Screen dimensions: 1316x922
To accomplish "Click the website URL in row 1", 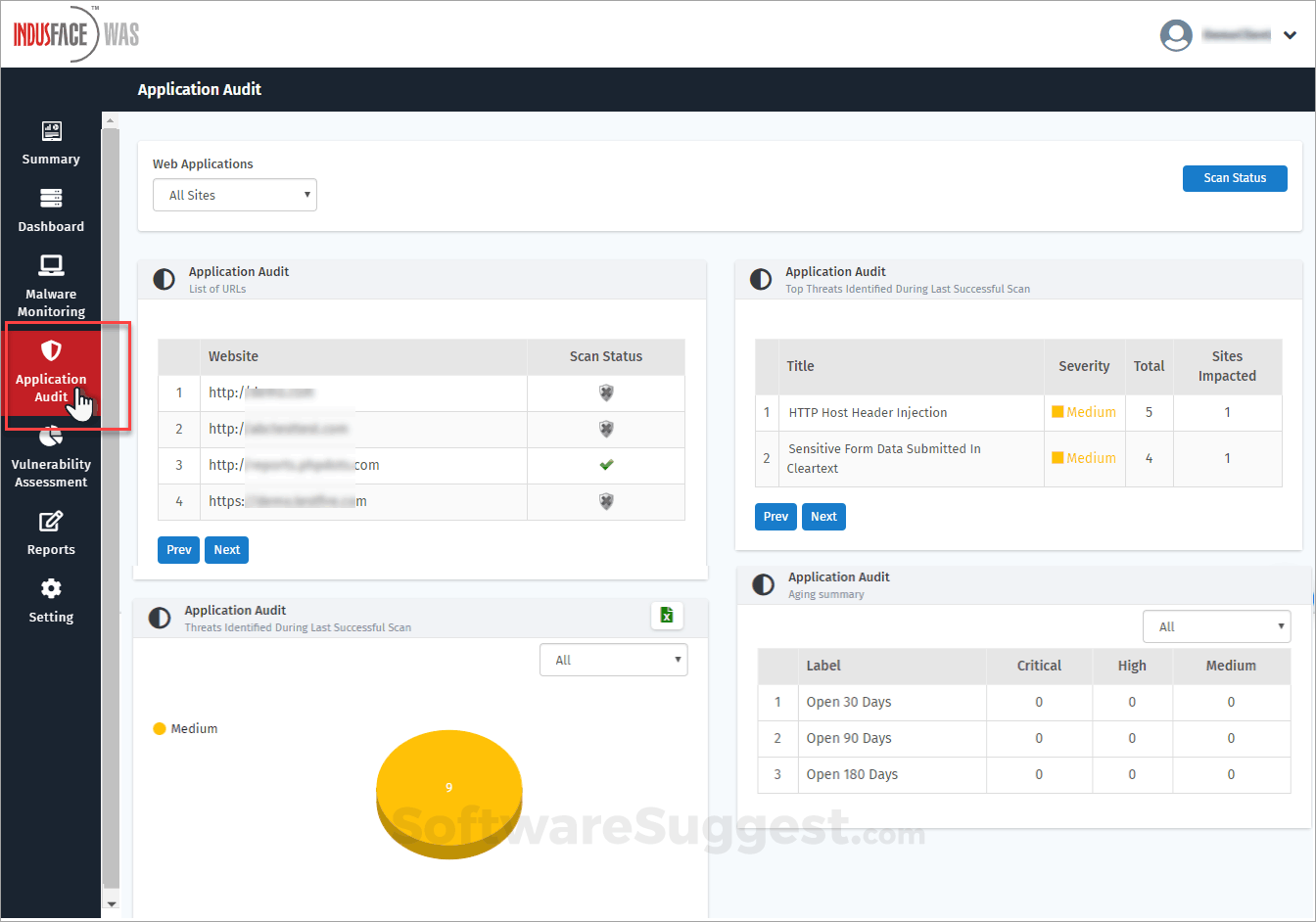I will pyautogui.click(x=261, y=392).
